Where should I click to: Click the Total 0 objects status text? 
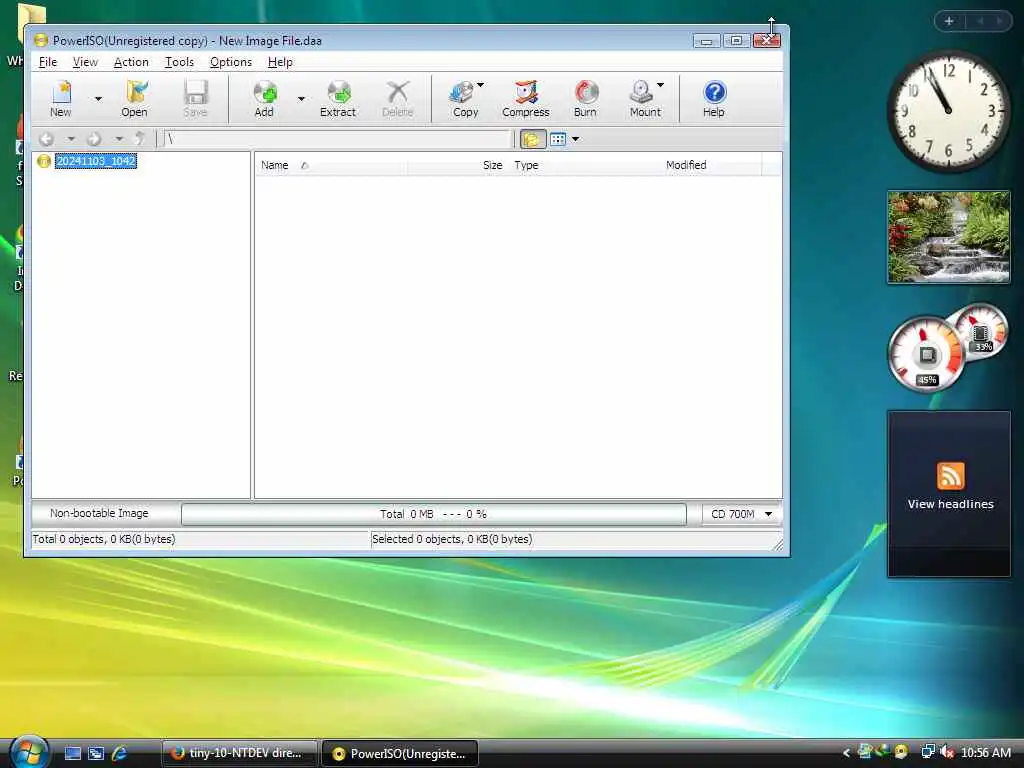[104, 539]
